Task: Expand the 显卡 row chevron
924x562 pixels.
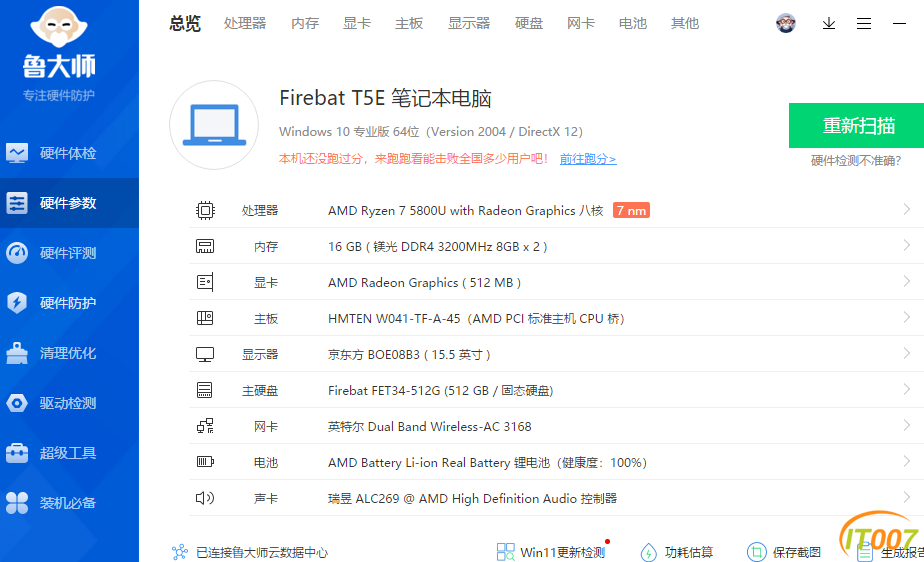Action: pos(906,282)
